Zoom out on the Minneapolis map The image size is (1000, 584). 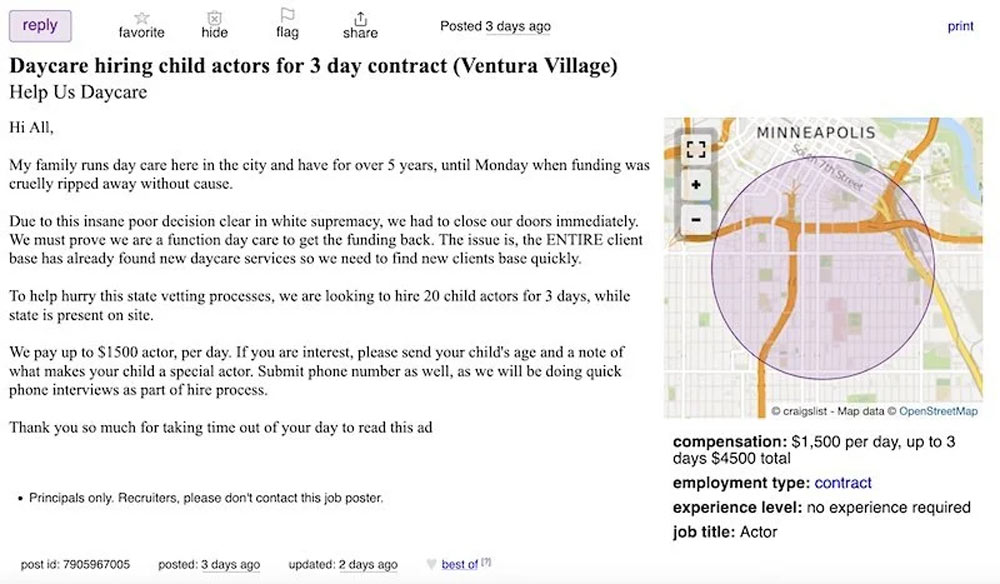click(695, 219)
